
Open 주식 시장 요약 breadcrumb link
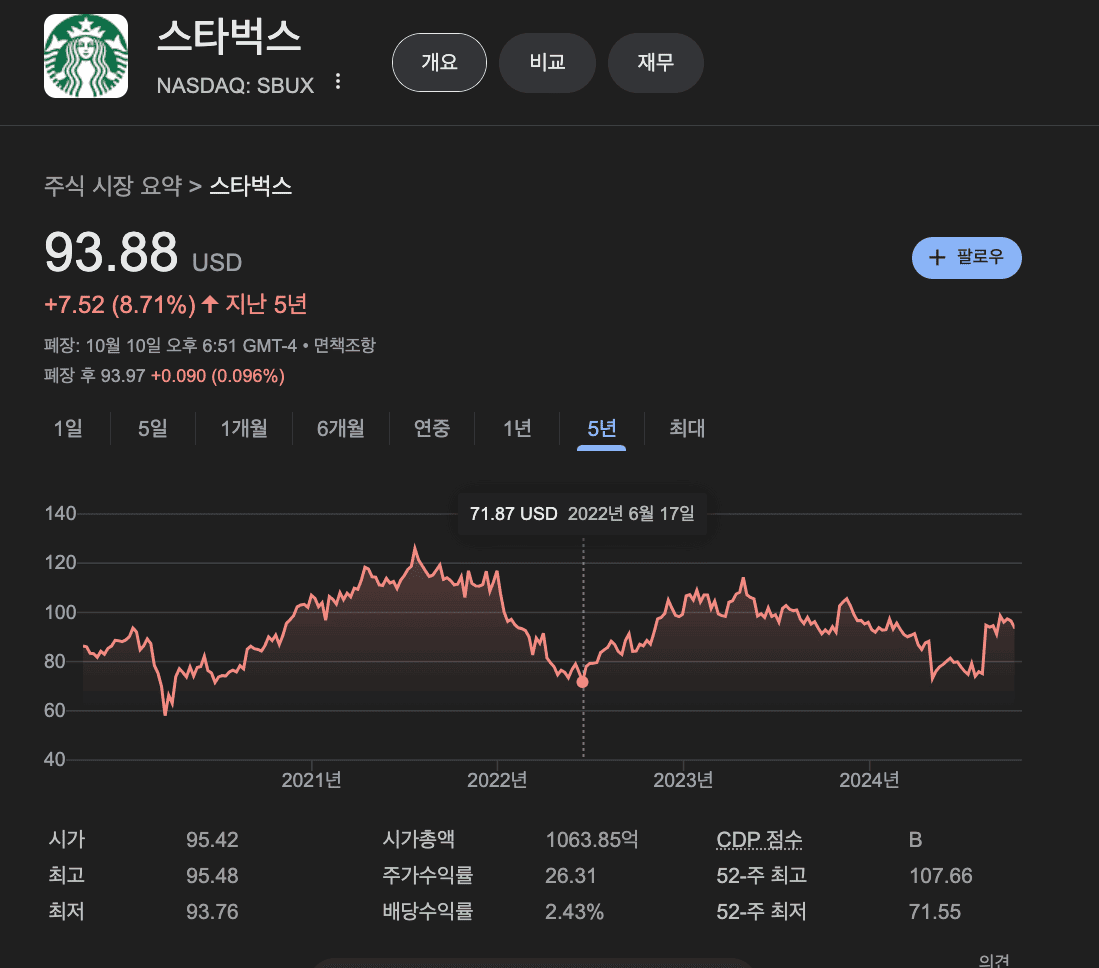click(113, 186)
